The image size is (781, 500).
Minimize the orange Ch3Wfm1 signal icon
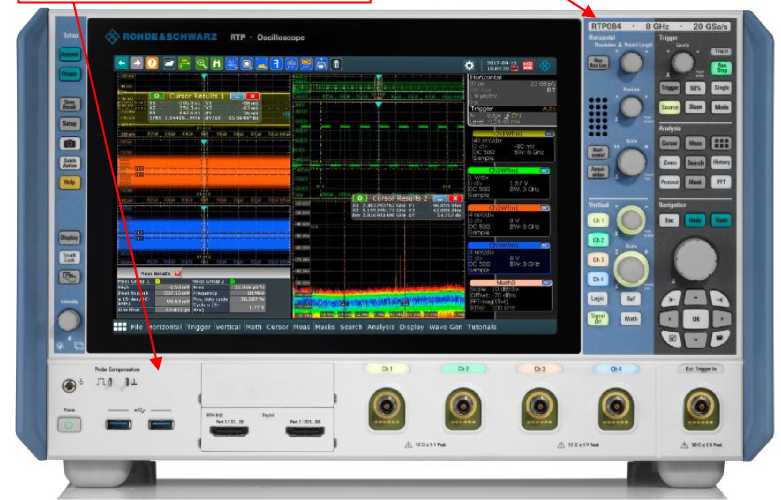545,208
